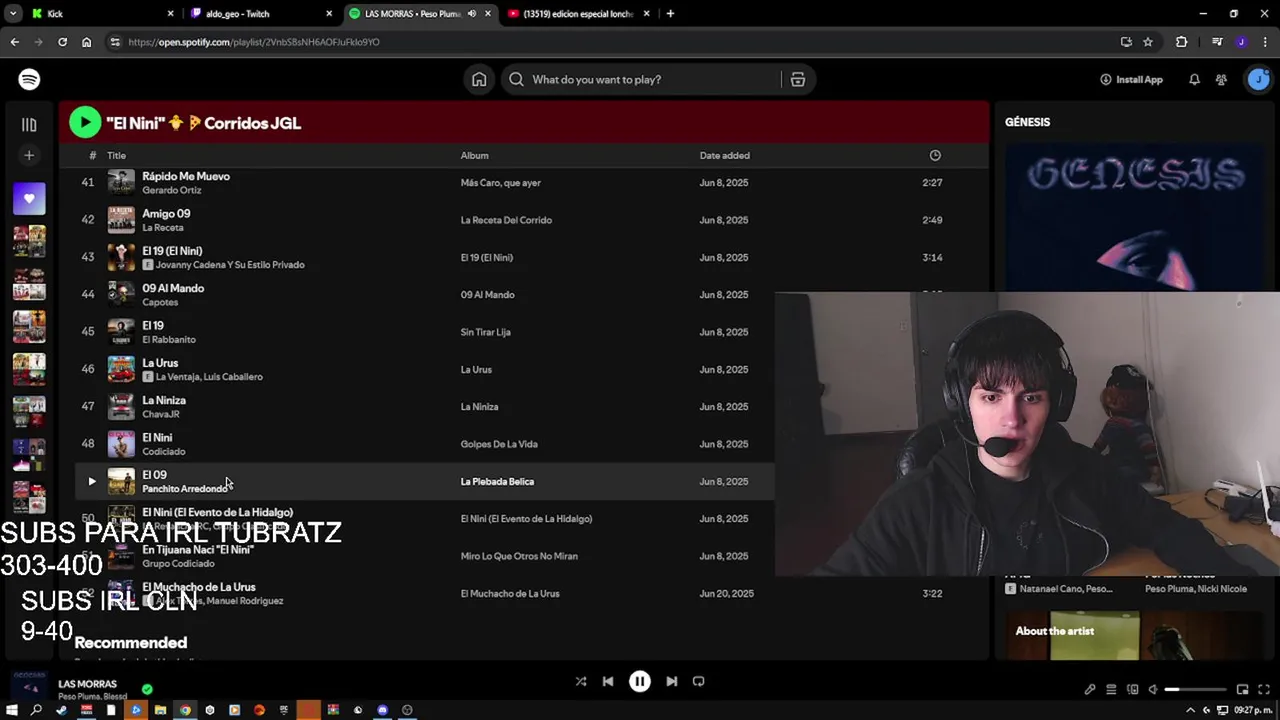This screenshot has width=1280, height=720.
Task: Open Connect to a device icon
Action: (x=1133, y=689)
